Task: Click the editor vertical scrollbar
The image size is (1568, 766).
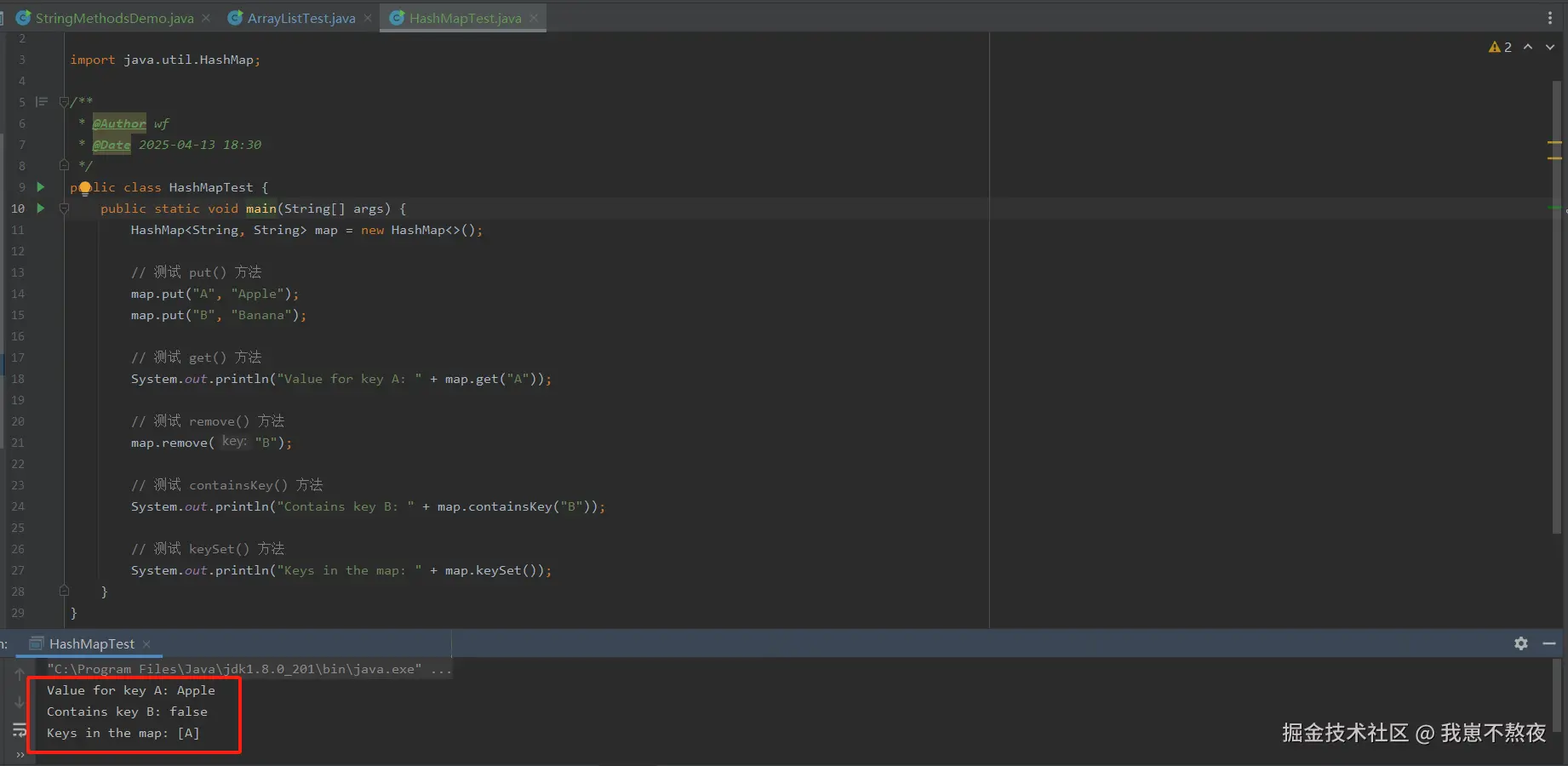Action: 1556,306
